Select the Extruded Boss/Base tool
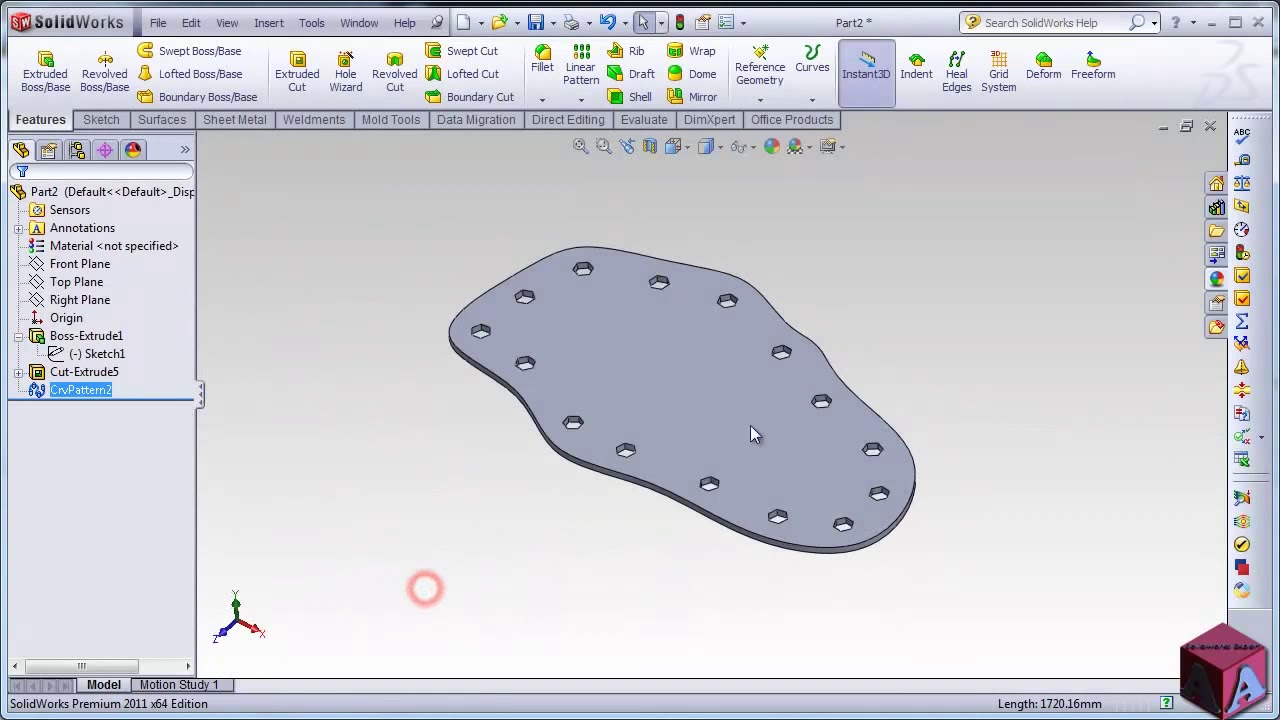Image resolution: width=1280 pixels, height=720 pixels. (46, 72)
